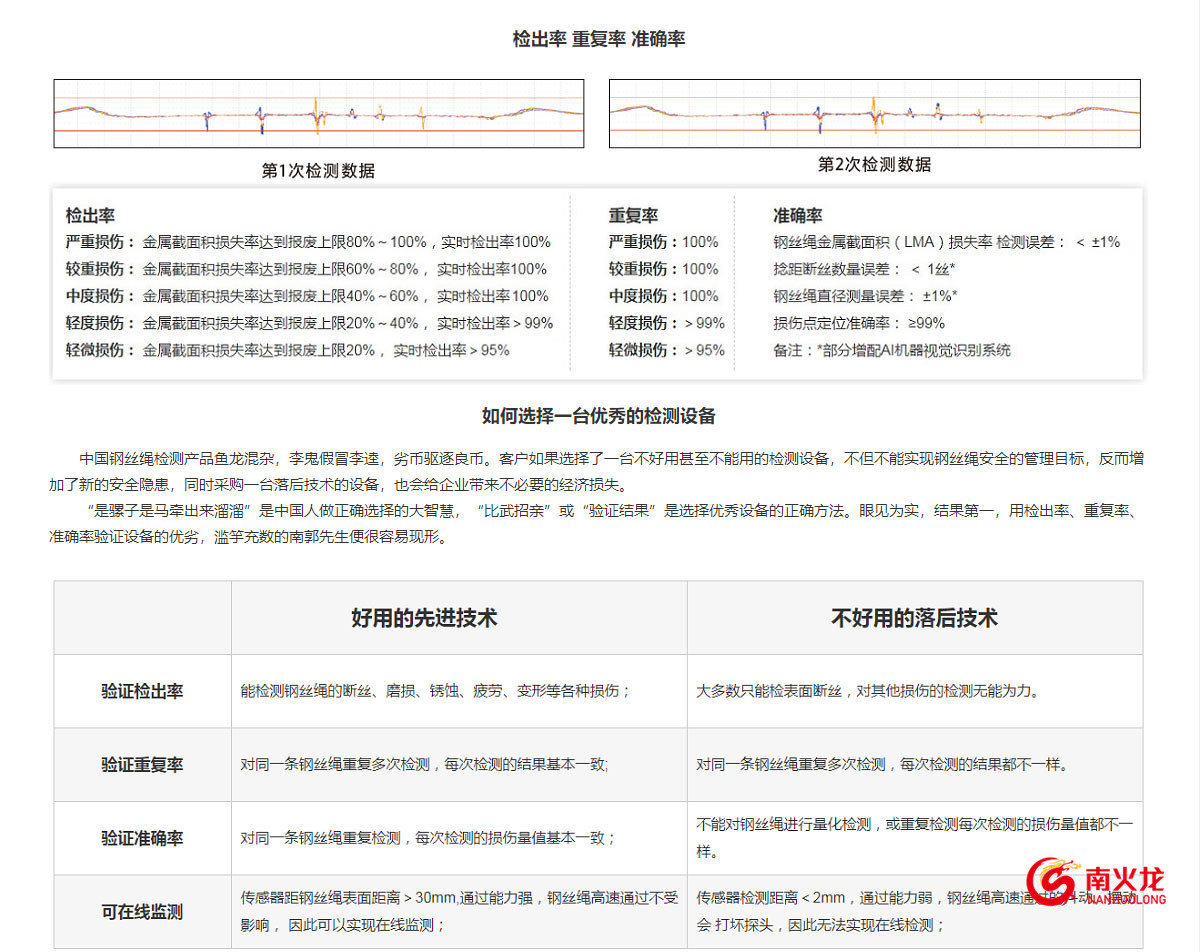
Task: Select the 检出率 重复率 准确率 page heading
Action: point(598,39)
